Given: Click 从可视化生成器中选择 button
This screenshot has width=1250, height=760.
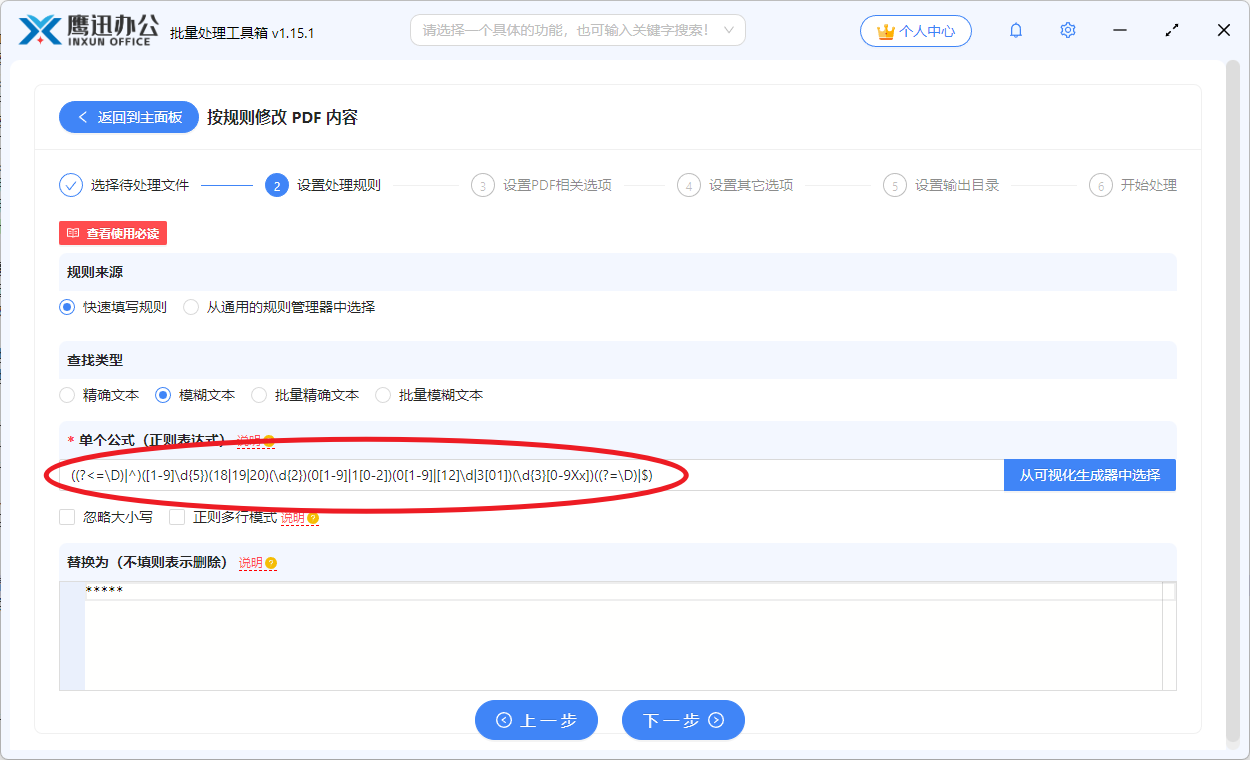Looking at the screenshot, I should [1090, 475].
